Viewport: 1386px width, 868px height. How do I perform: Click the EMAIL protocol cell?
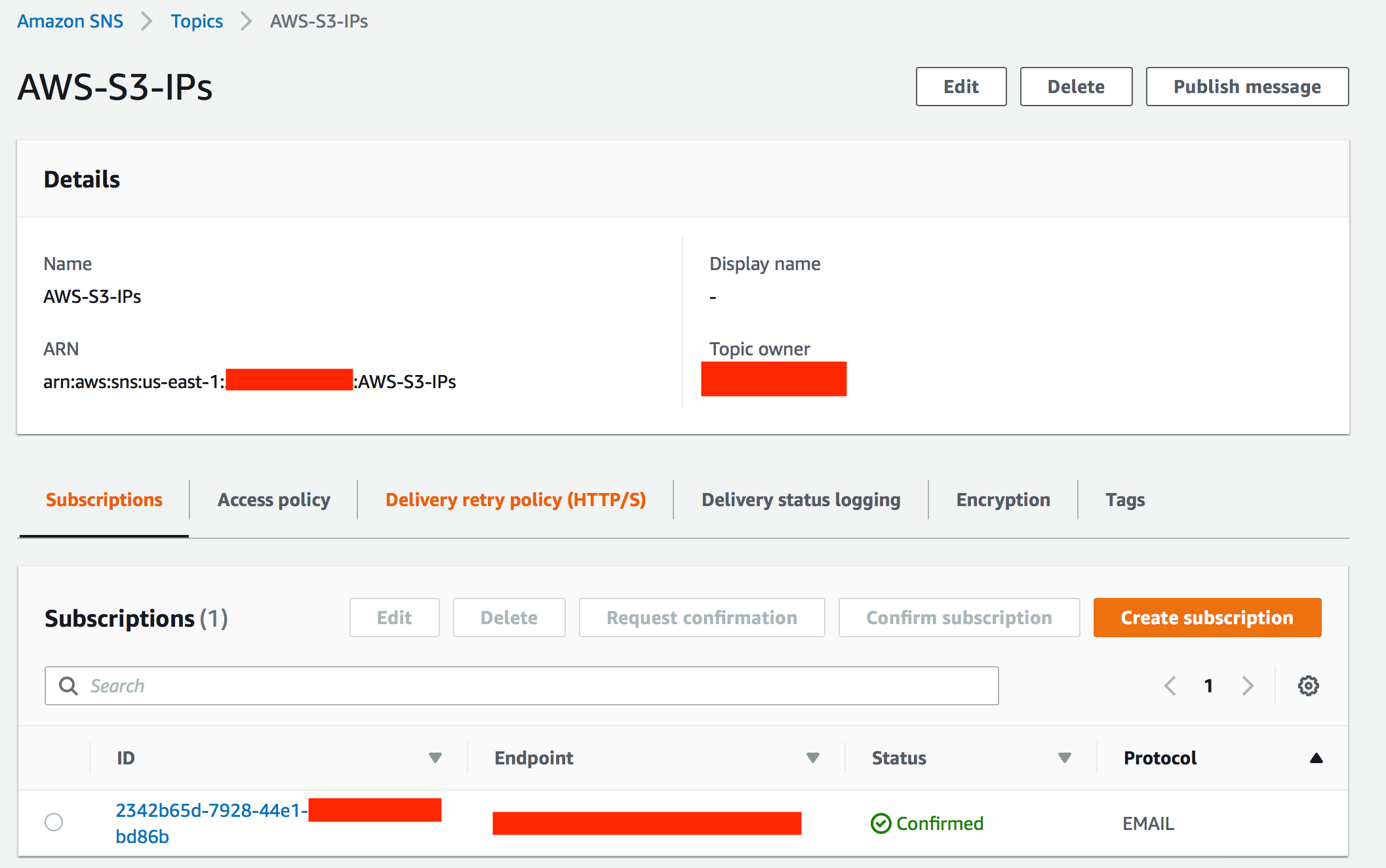1148,823
